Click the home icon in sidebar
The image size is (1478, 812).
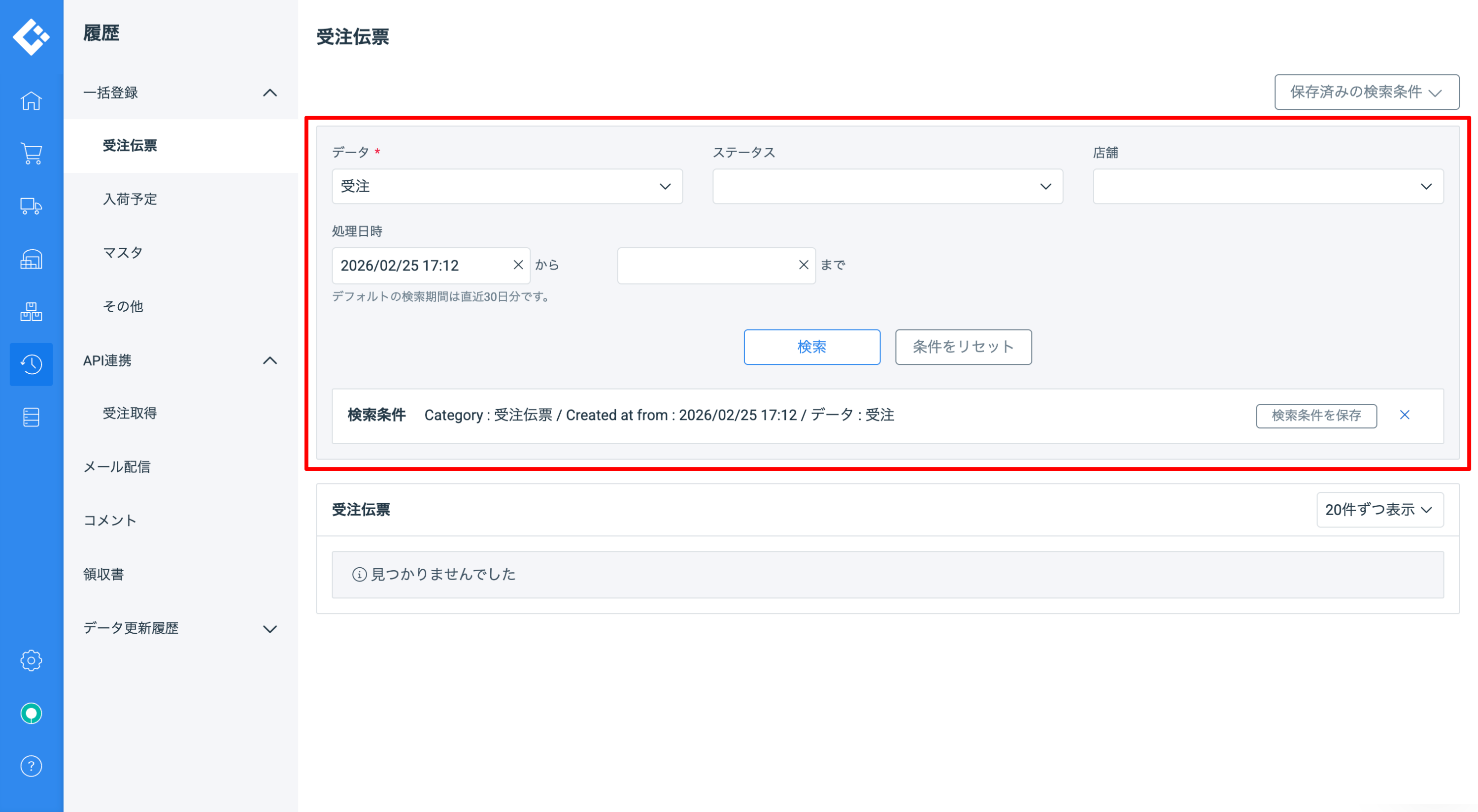point(31,101)
